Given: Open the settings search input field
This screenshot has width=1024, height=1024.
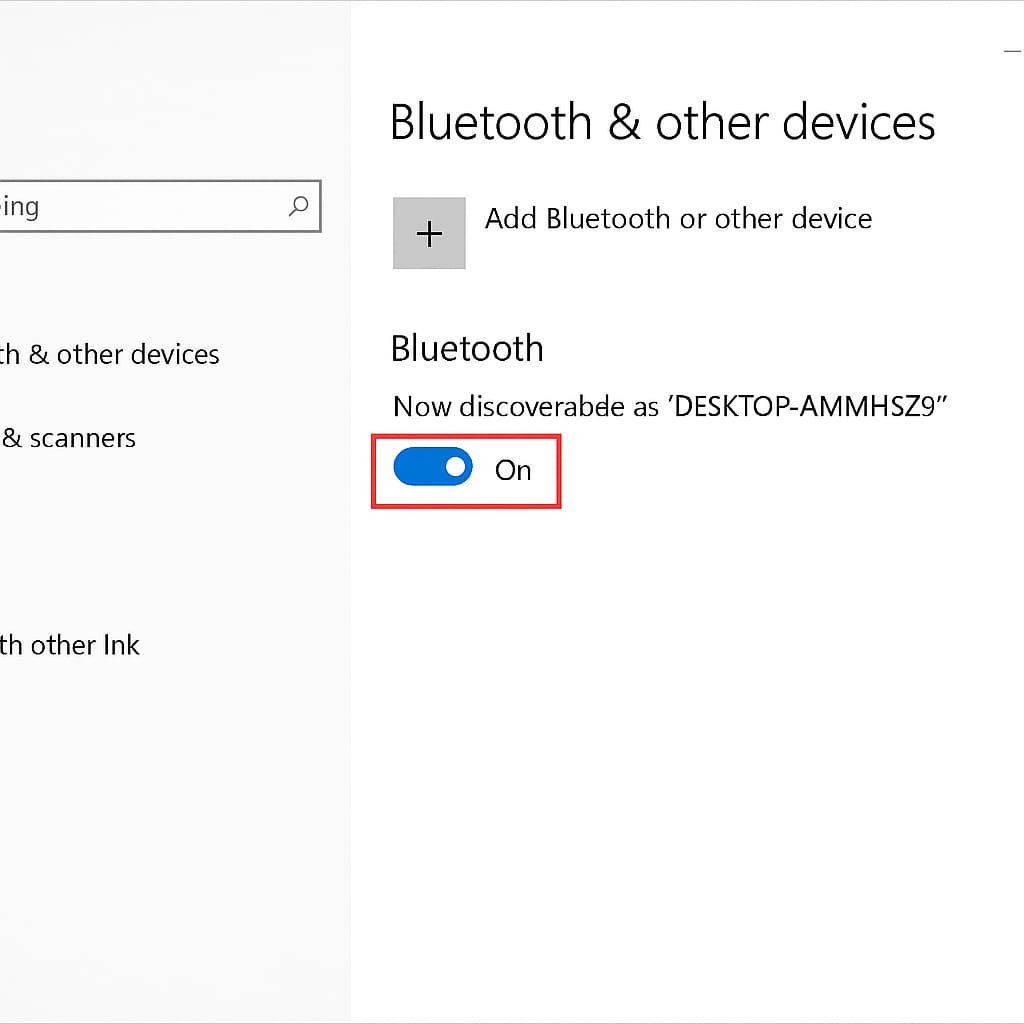Looking at the screenshot, I should 150,206.
